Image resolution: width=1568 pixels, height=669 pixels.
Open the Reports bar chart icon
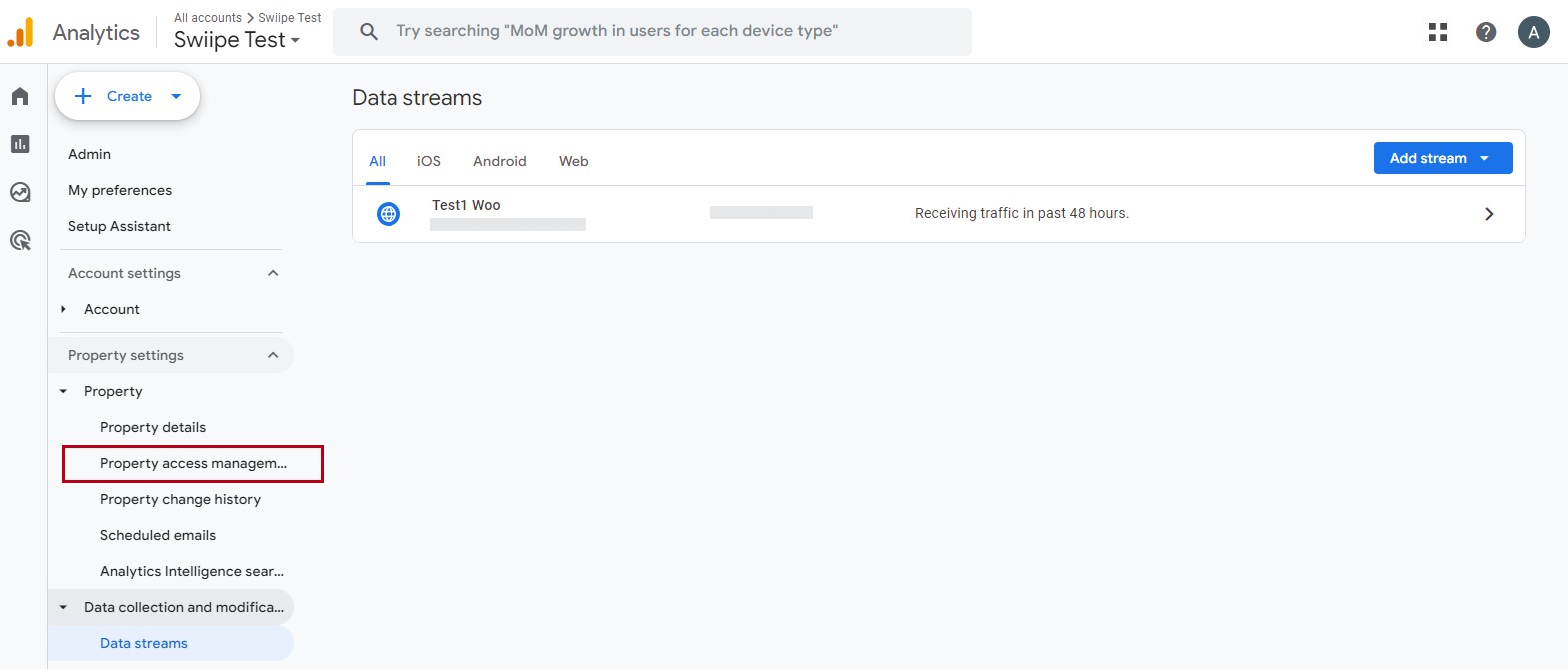point(20,144)
